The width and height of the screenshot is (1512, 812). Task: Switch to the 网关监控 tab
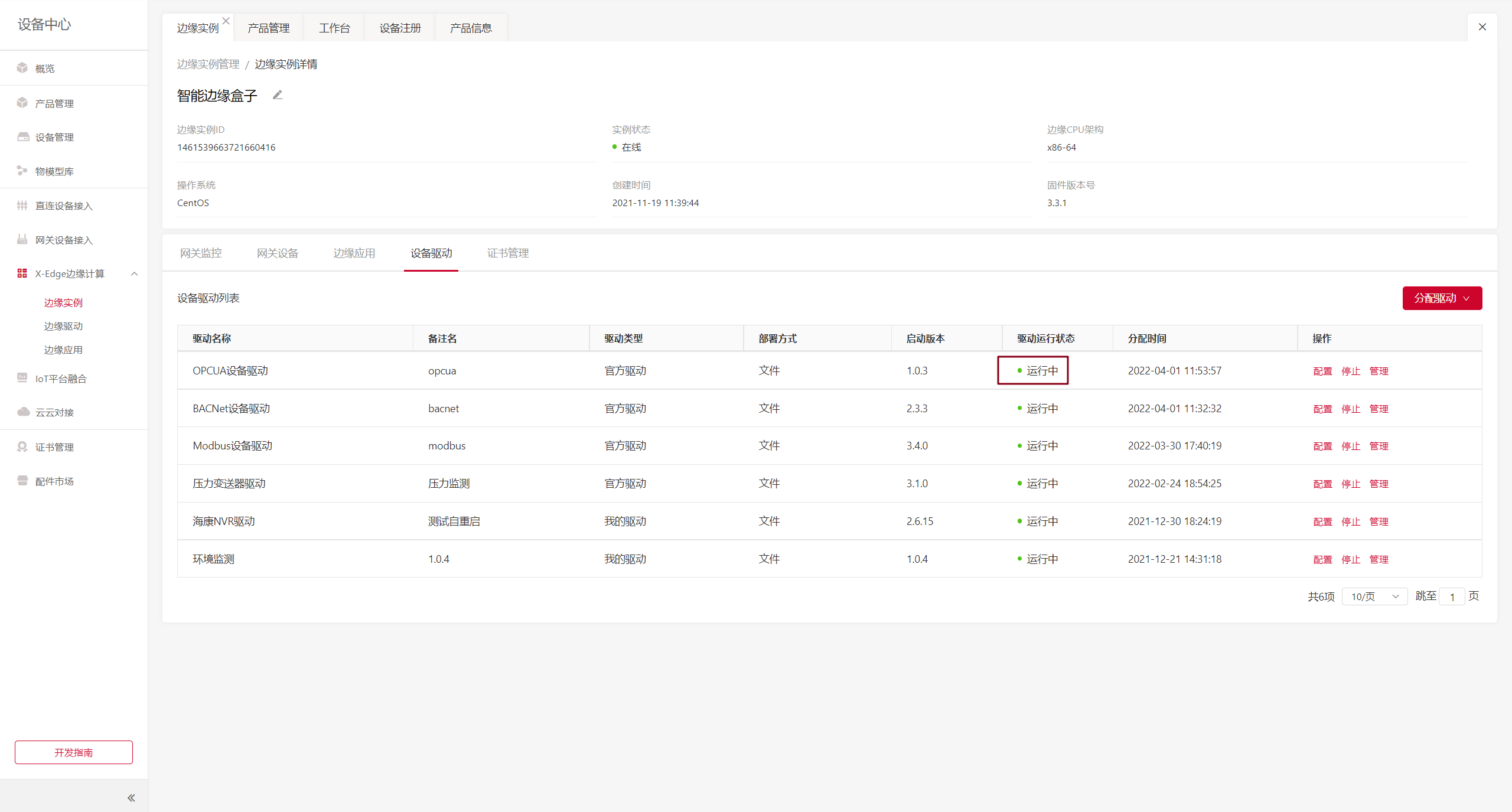point(201,253)
